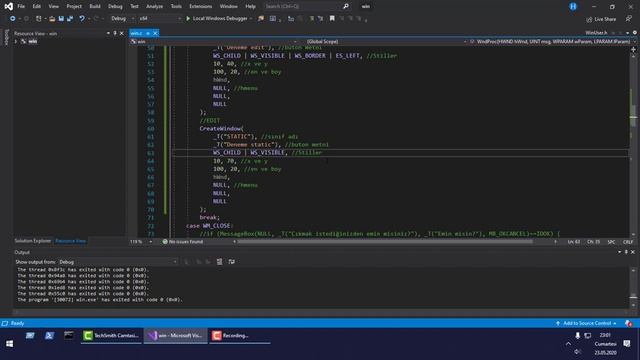This screenshot has height=360, width=640.
Task: Clear all output in Output panel
Action: pyautogui.click(x=219, y=262)
